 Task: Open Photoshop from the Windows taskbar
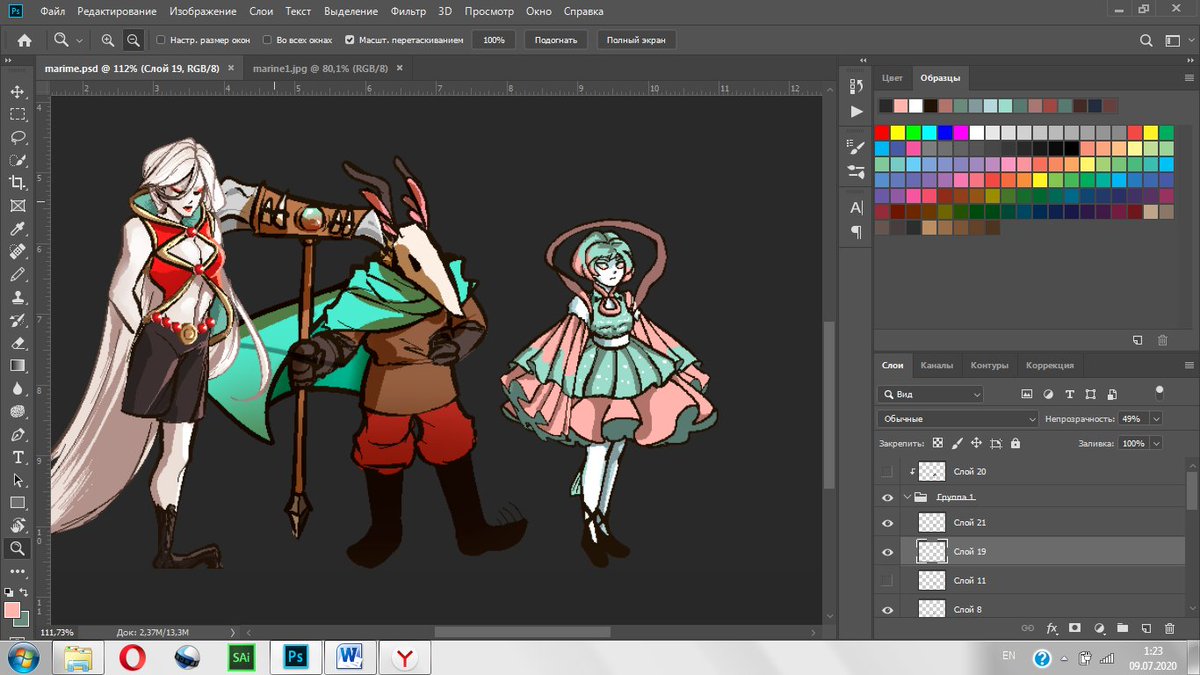tap(296, 657)
